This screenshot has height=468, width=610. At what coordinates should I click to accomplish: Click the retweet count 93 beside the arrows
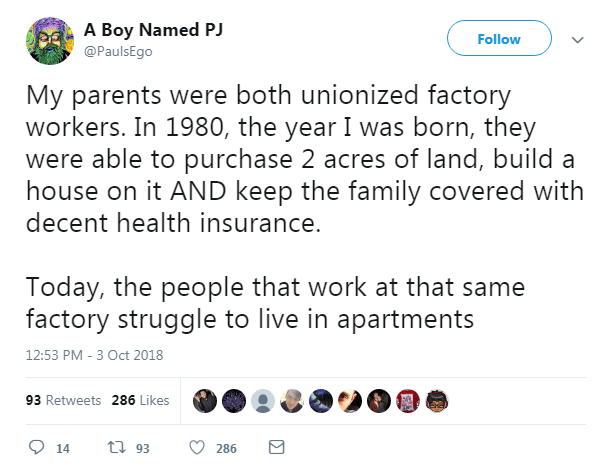[x=142, y=448]
